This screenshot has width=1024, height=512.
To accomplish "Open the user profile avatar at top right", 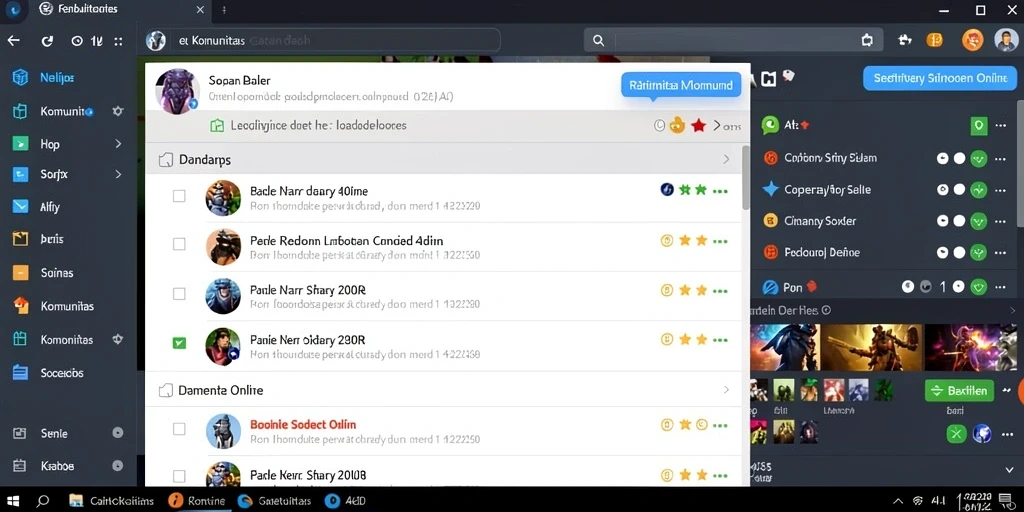I will (1006, 40).
